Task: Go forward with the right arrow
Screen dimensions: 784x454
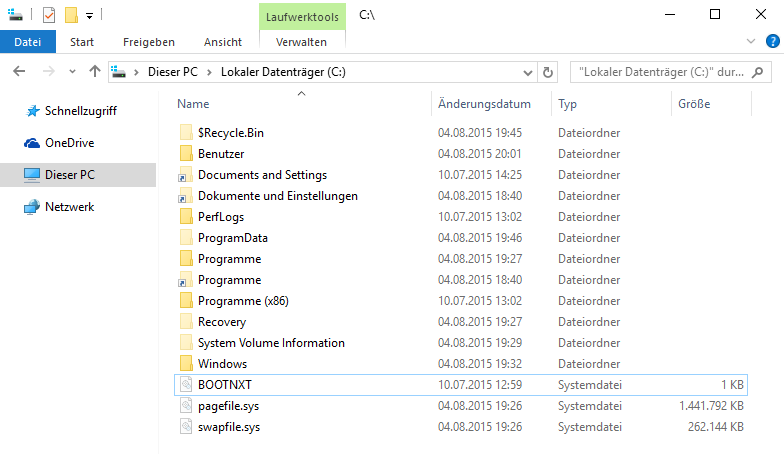Action: (x=48, y=72)
